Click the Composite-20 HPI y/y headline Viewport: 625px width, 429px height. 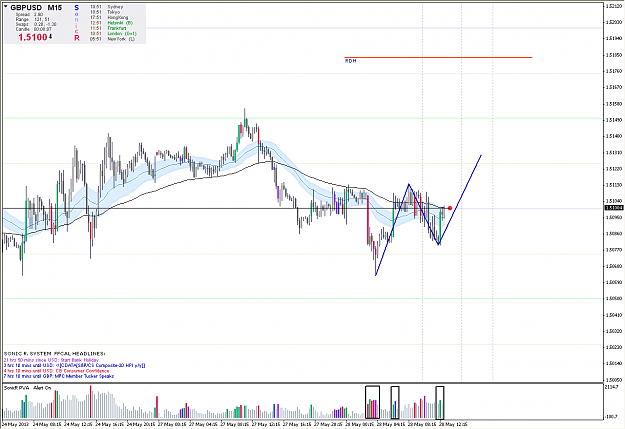75,365
